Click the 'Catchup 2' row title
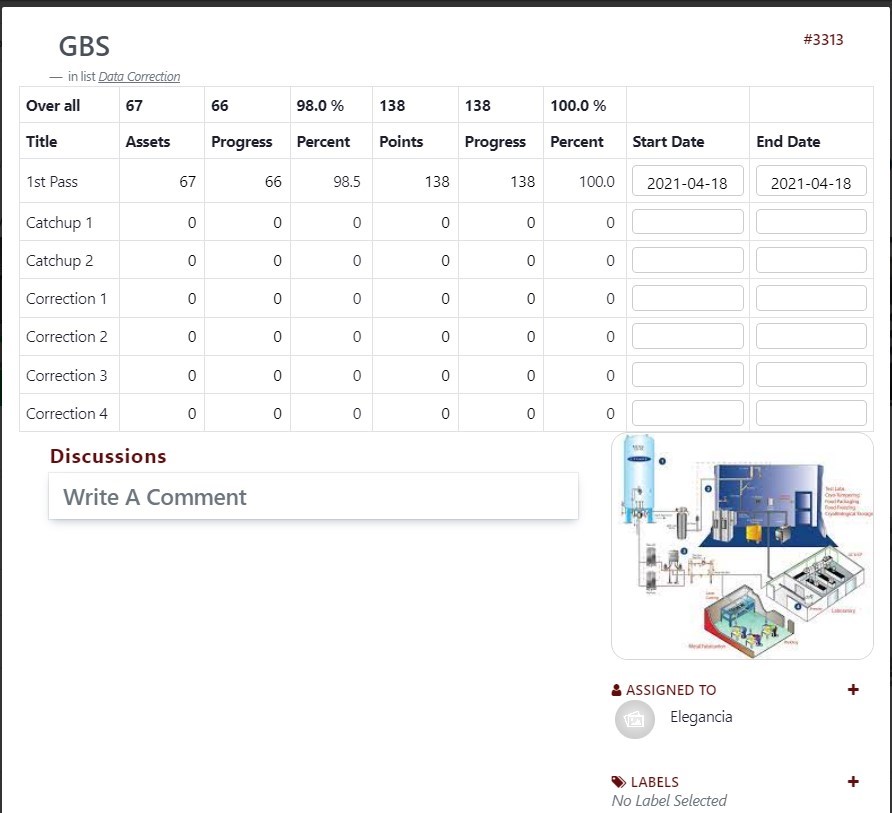 pos(59,261)
